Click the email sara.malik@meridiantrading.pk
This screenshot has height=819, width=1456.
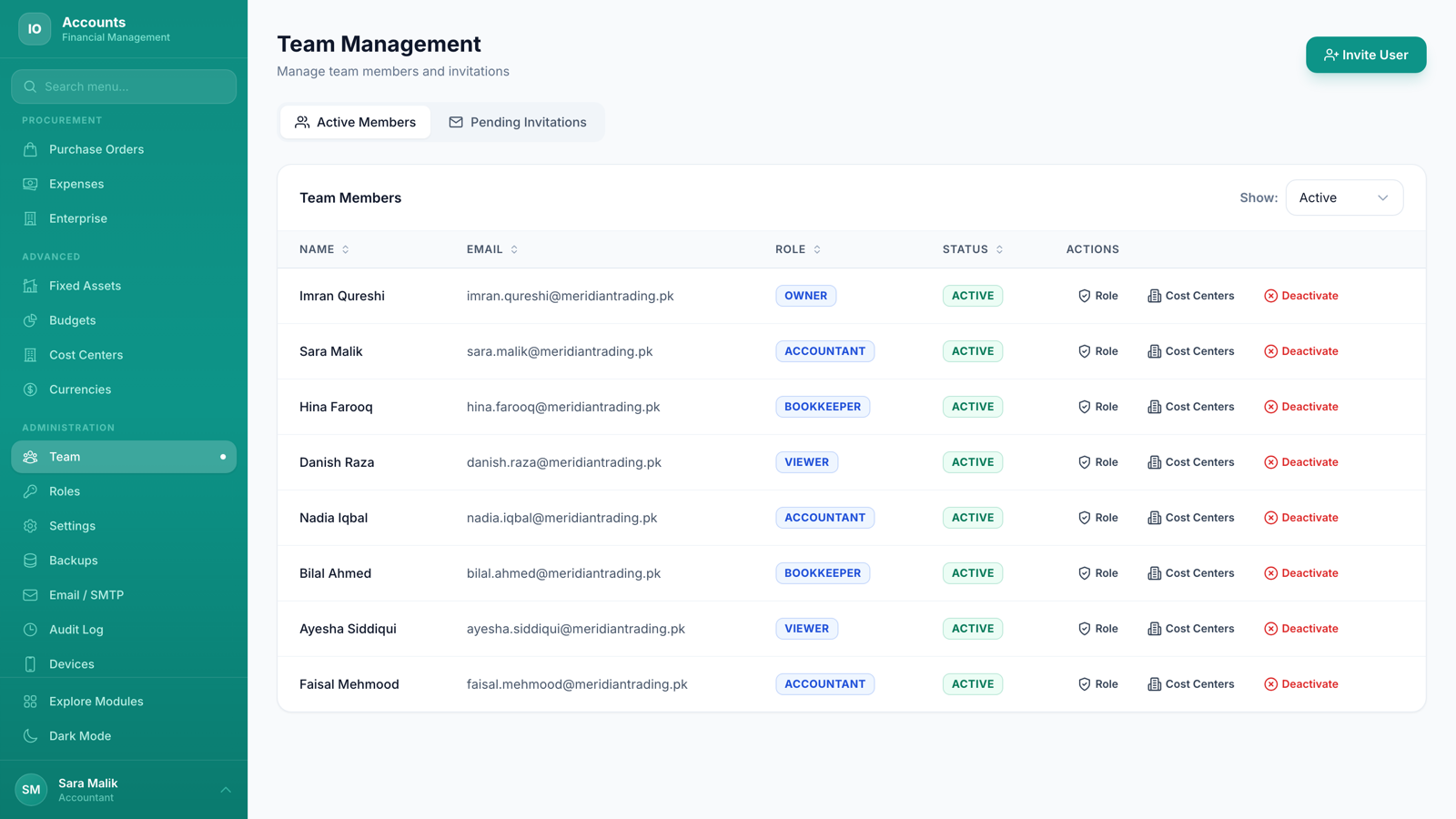[560, 351]
